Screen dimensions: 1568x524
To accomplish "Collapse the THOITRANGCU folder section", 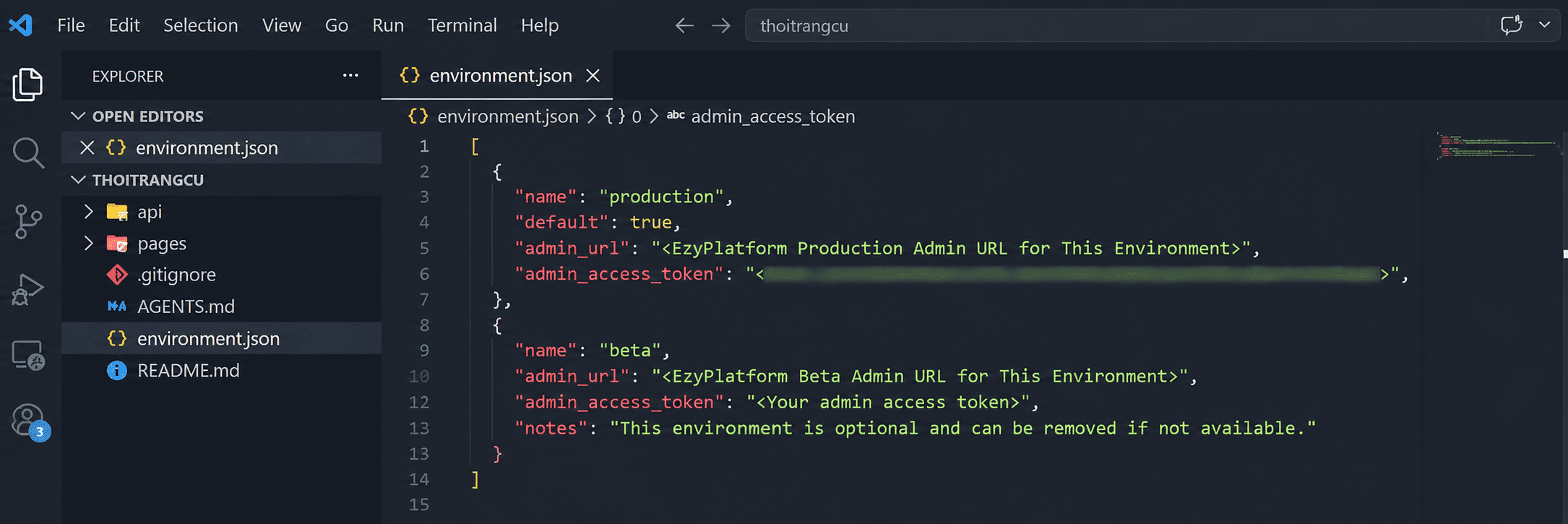I will [222, 179].
